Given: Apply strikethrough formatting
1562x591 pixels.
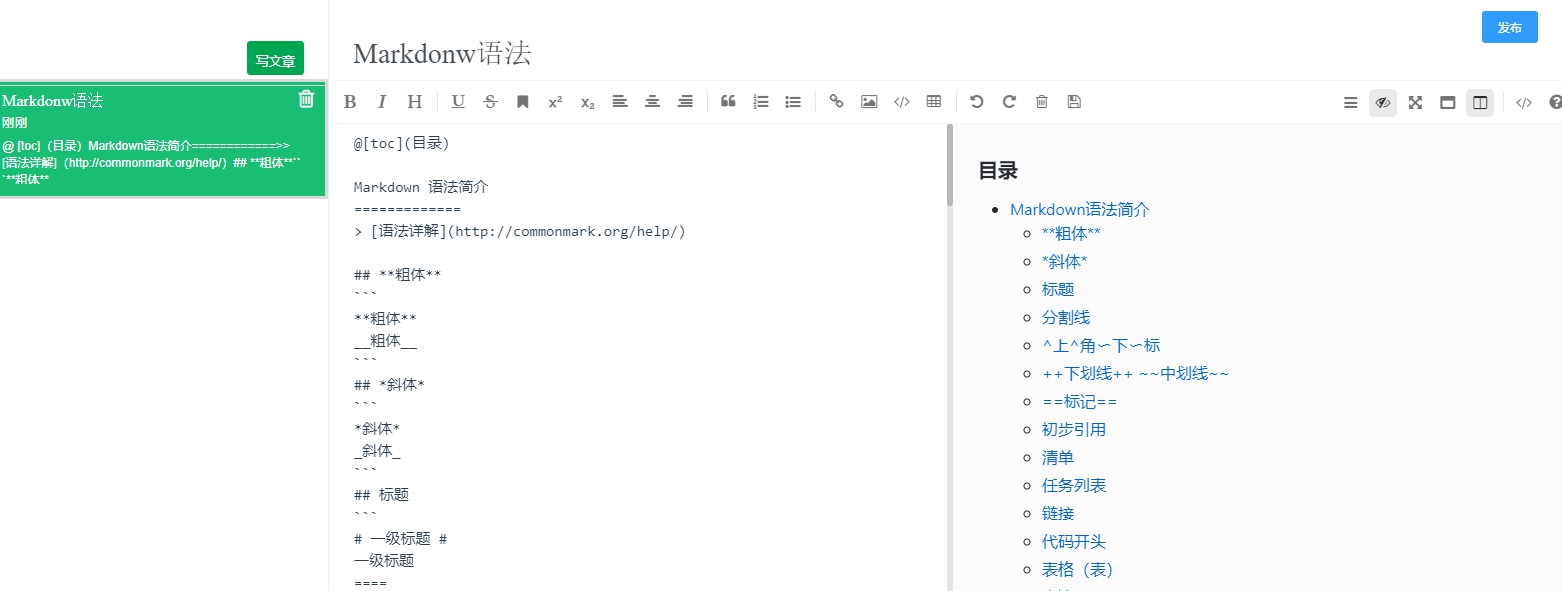Looking at the screenshot, I should [490, 101].
